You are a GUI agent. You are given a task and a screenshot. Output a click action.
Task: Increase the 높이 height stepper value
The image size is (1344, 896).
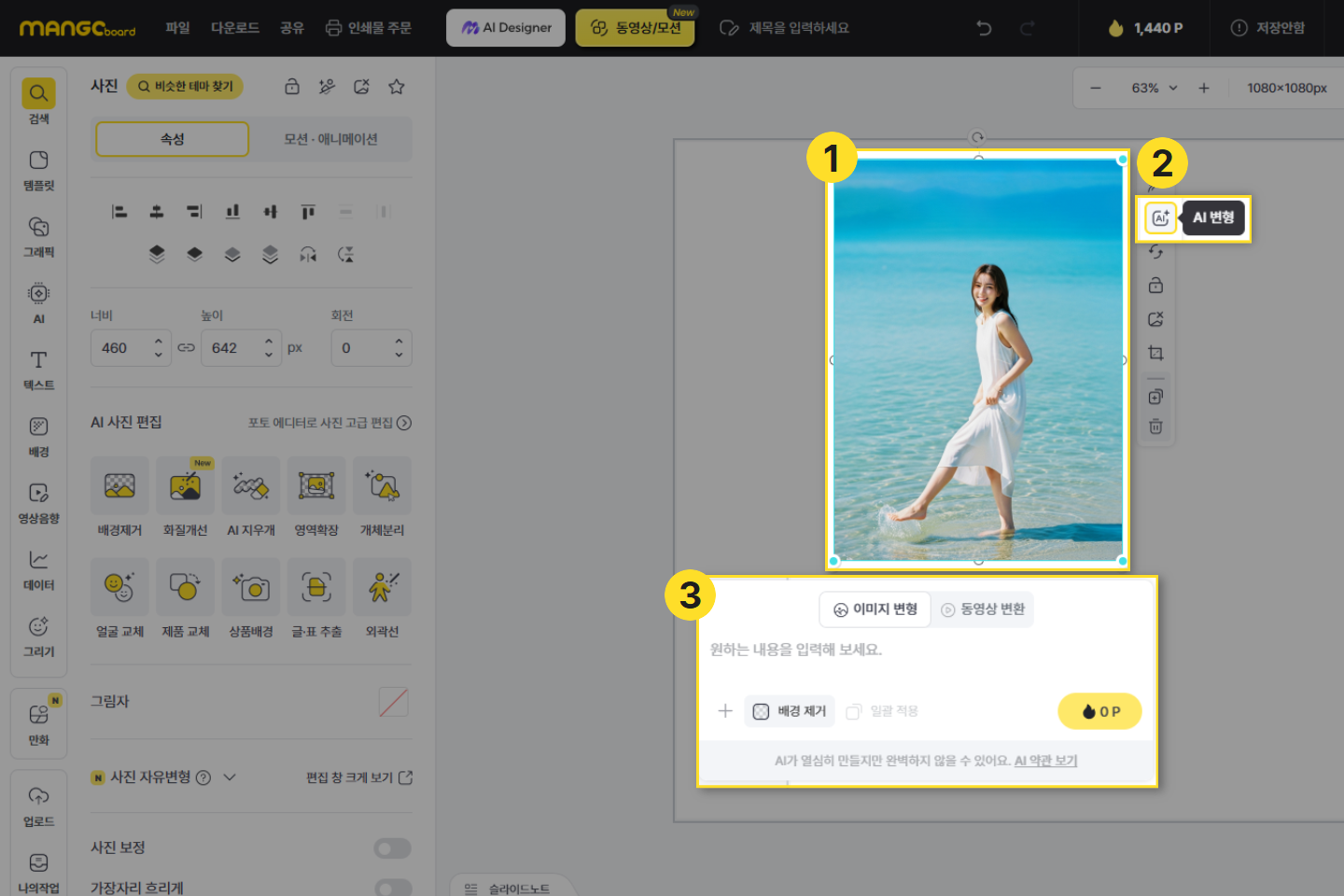(x=269, y=341)
